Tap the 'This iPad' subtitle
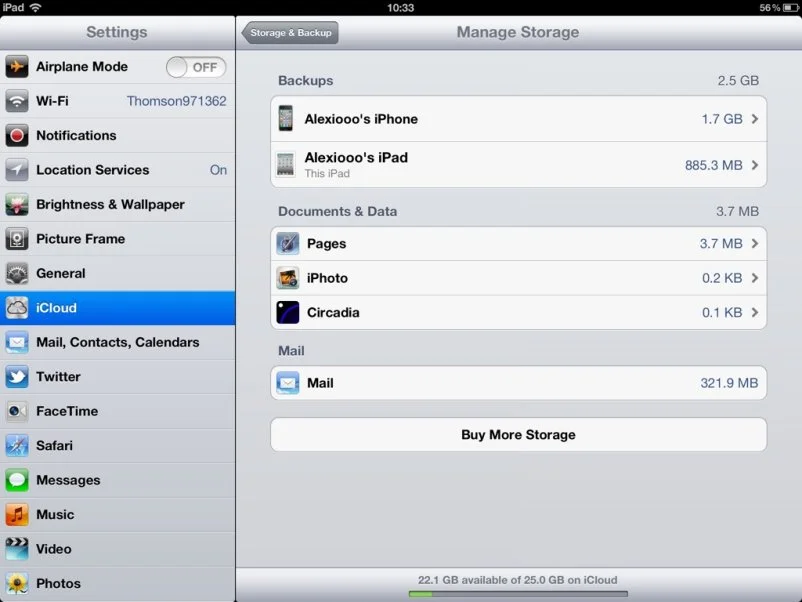802x602 pixels. [327, 173]
